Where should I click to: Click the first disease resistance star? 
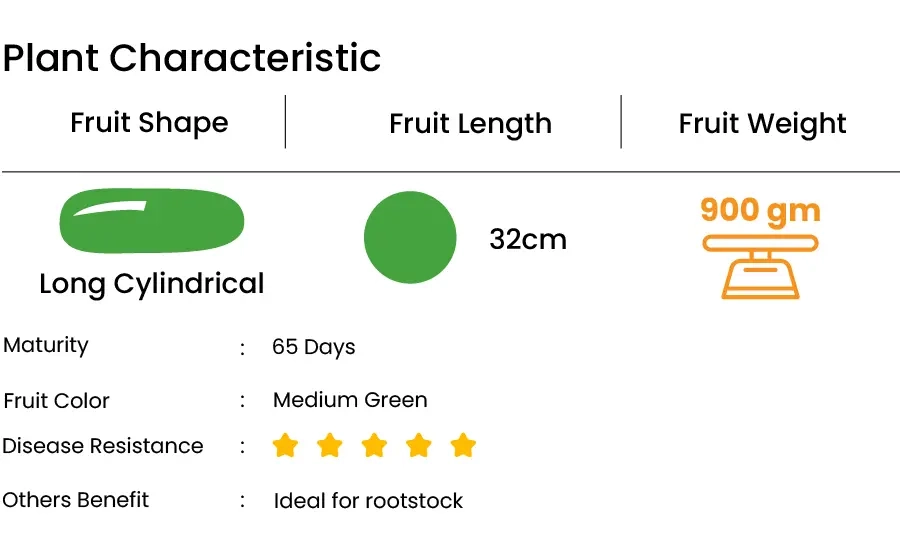(x=285, y=446)
